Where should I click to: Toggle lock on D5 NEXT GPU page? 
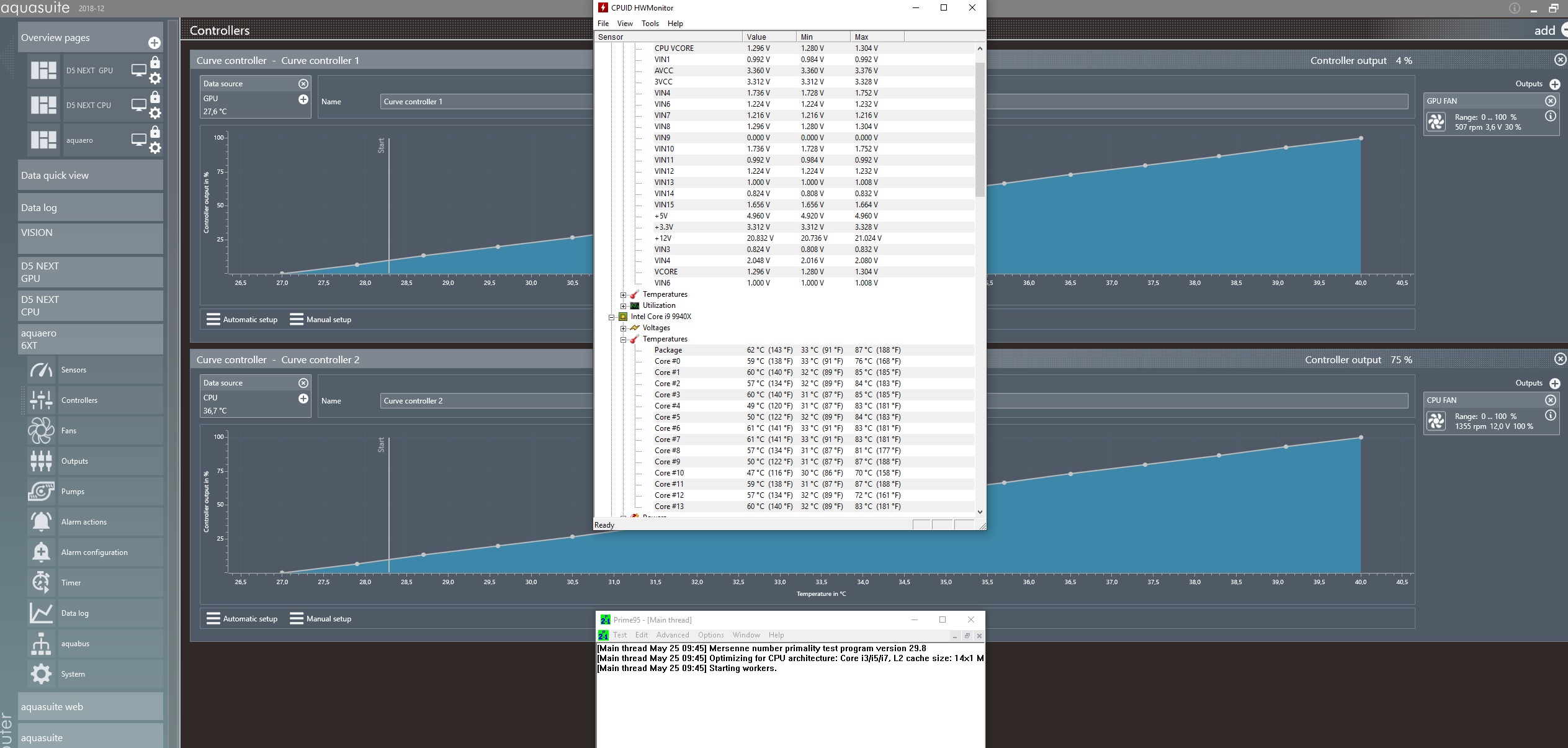click(x=155, y=63)
